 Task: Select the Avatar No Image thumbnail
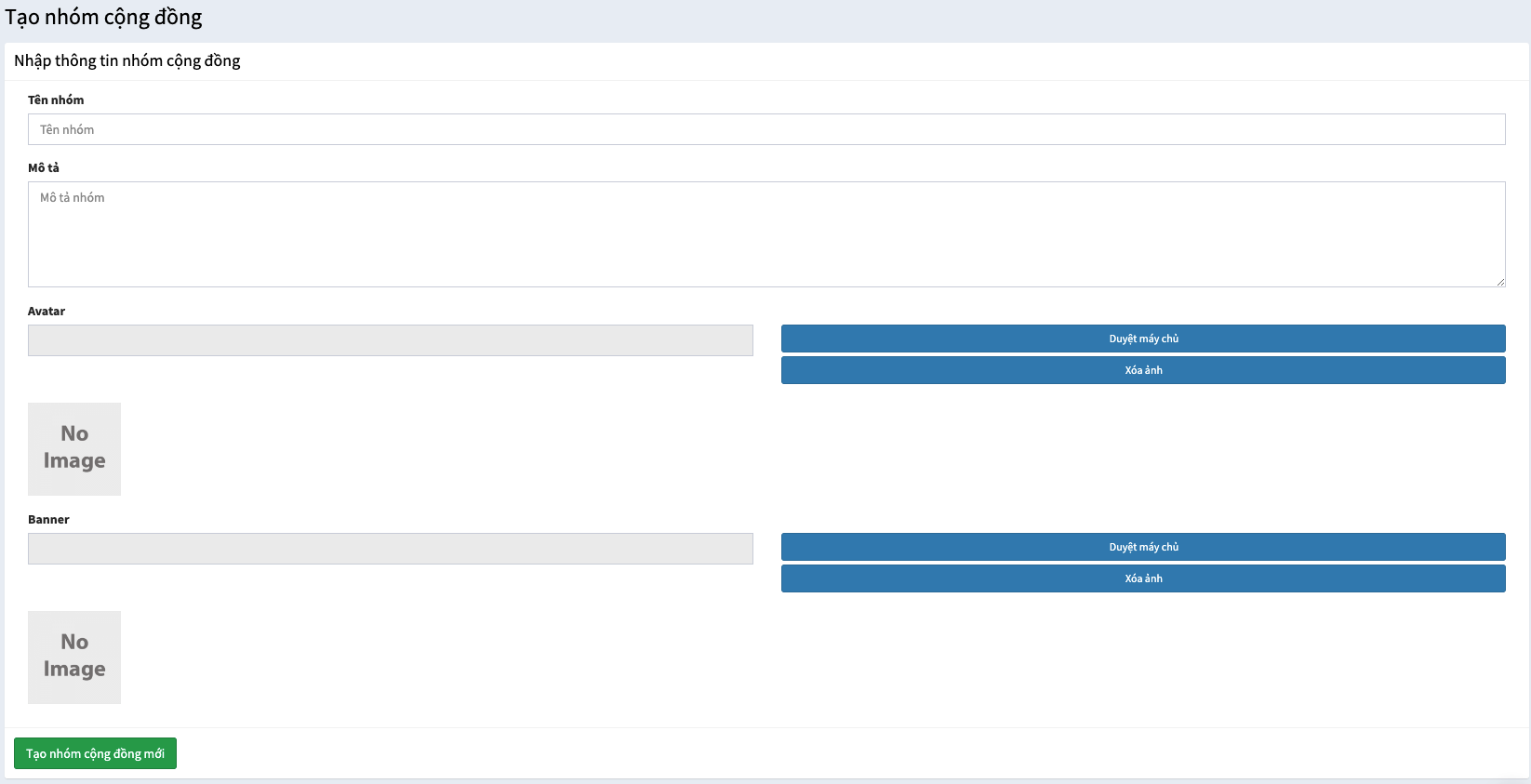click(74, 449)
